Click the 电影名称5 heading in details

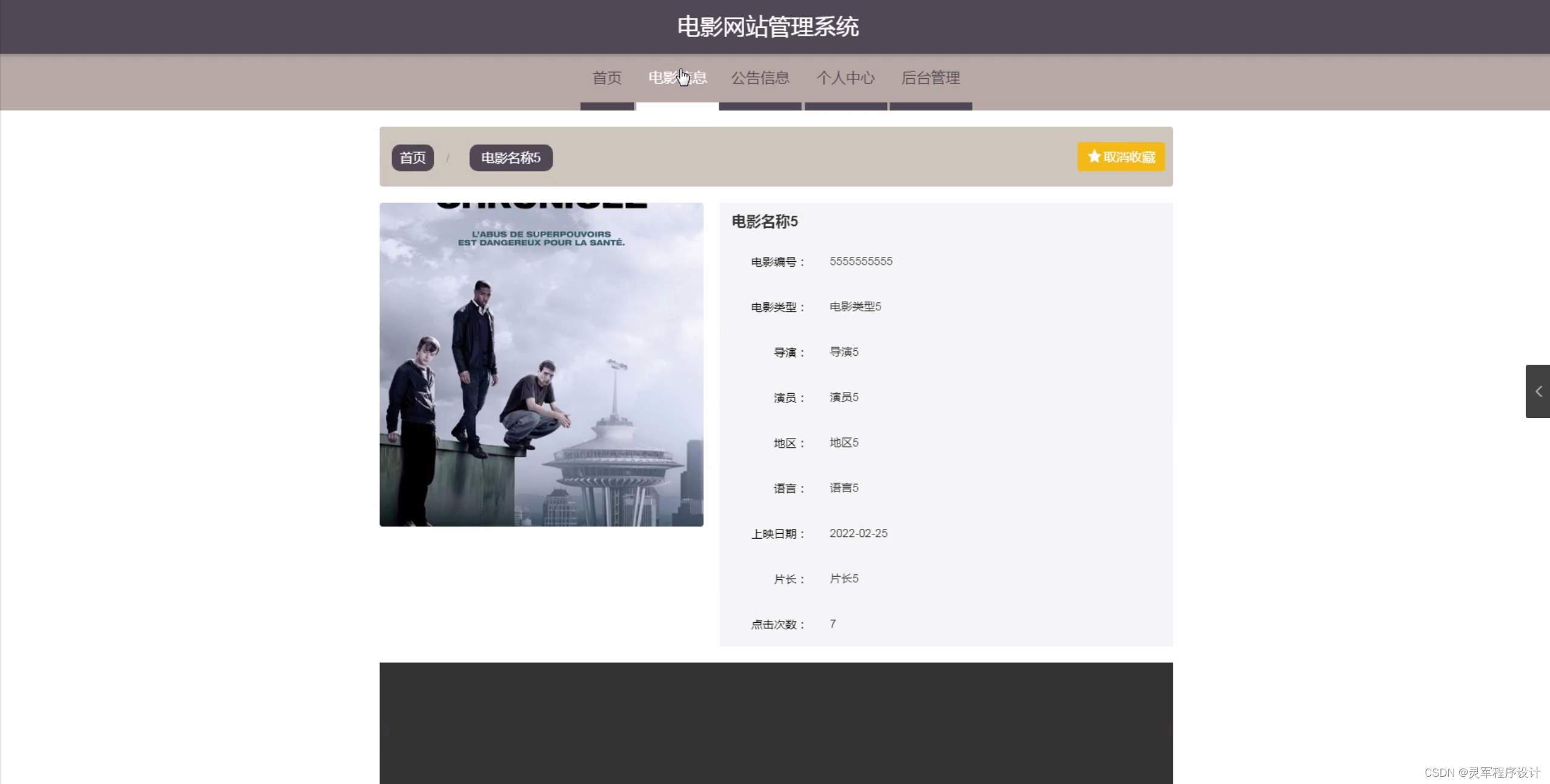point(765,222)
